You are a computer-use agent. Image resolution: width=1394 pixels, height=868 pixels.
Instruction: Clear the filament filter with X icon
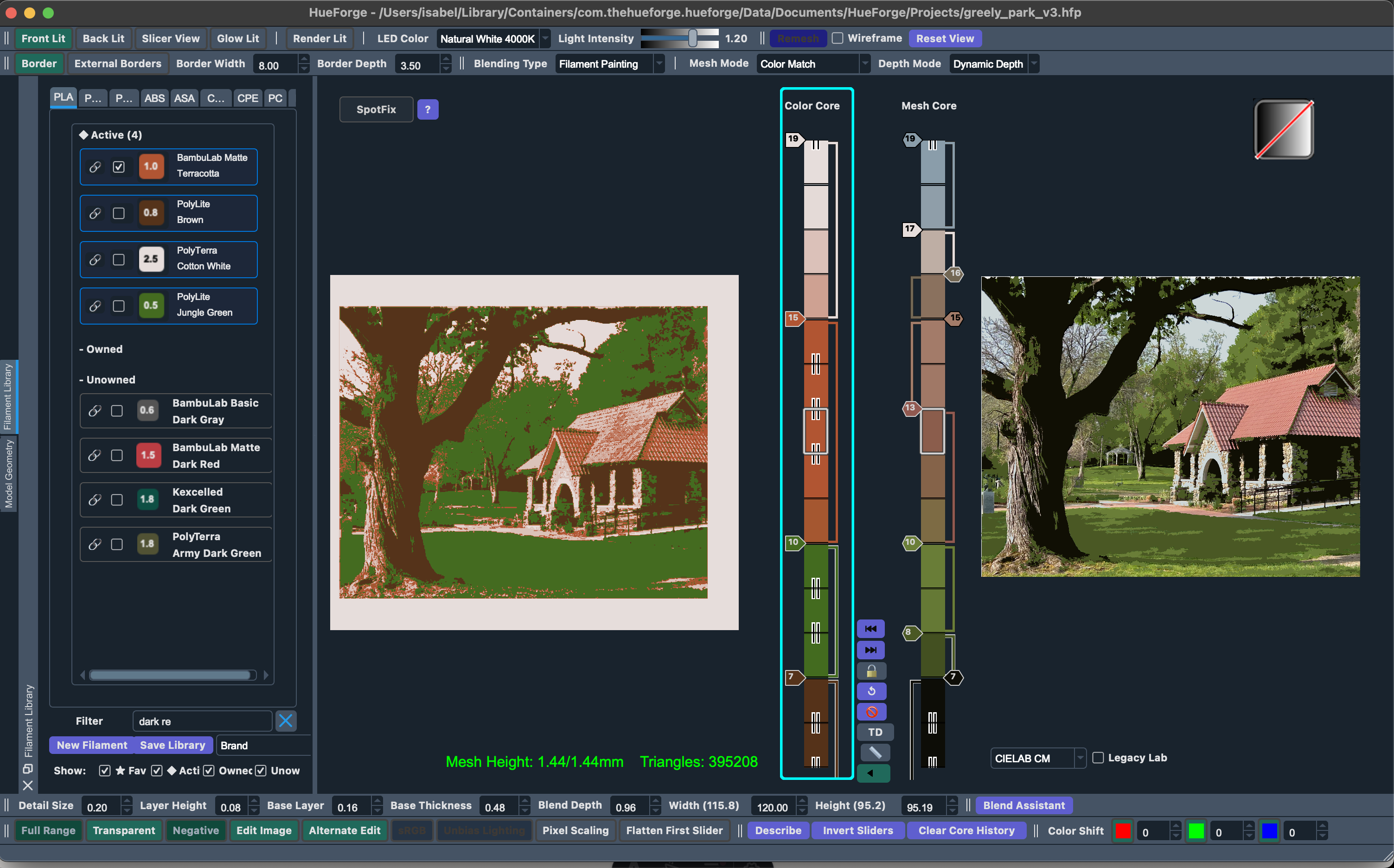point(285,721)
